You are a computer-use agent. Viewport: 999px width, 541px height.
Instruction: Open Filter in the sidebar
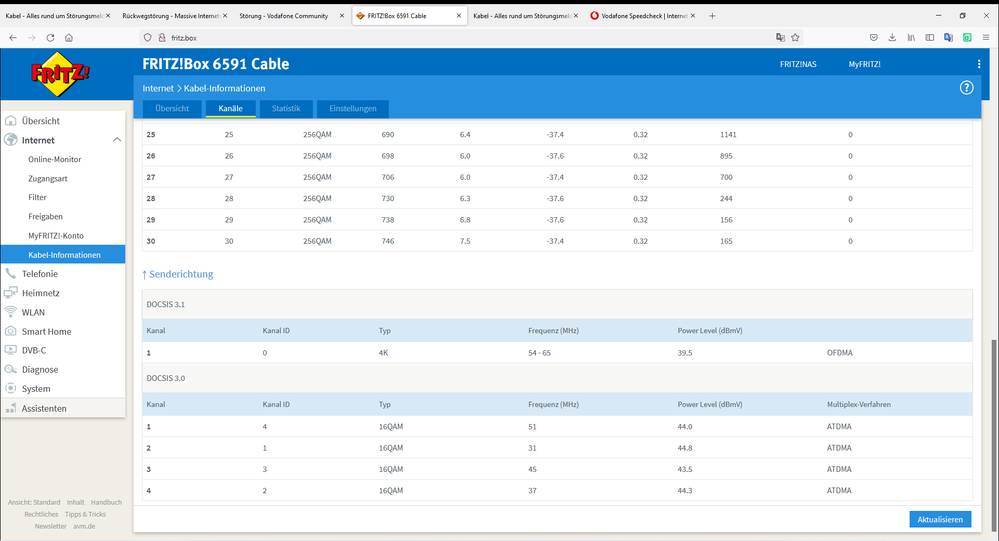37,198
